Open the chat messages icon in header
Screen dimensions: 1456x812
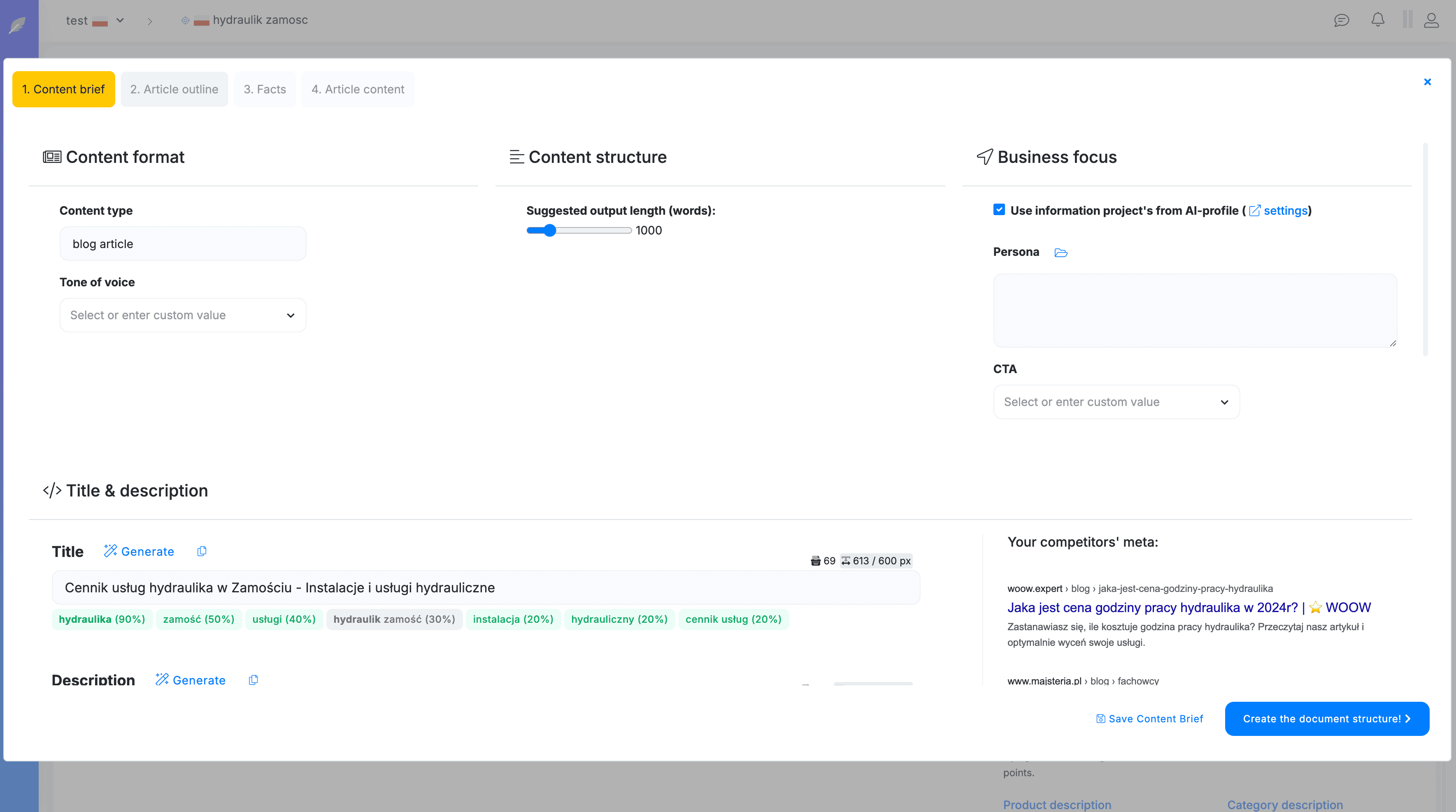coord(1341,20)
